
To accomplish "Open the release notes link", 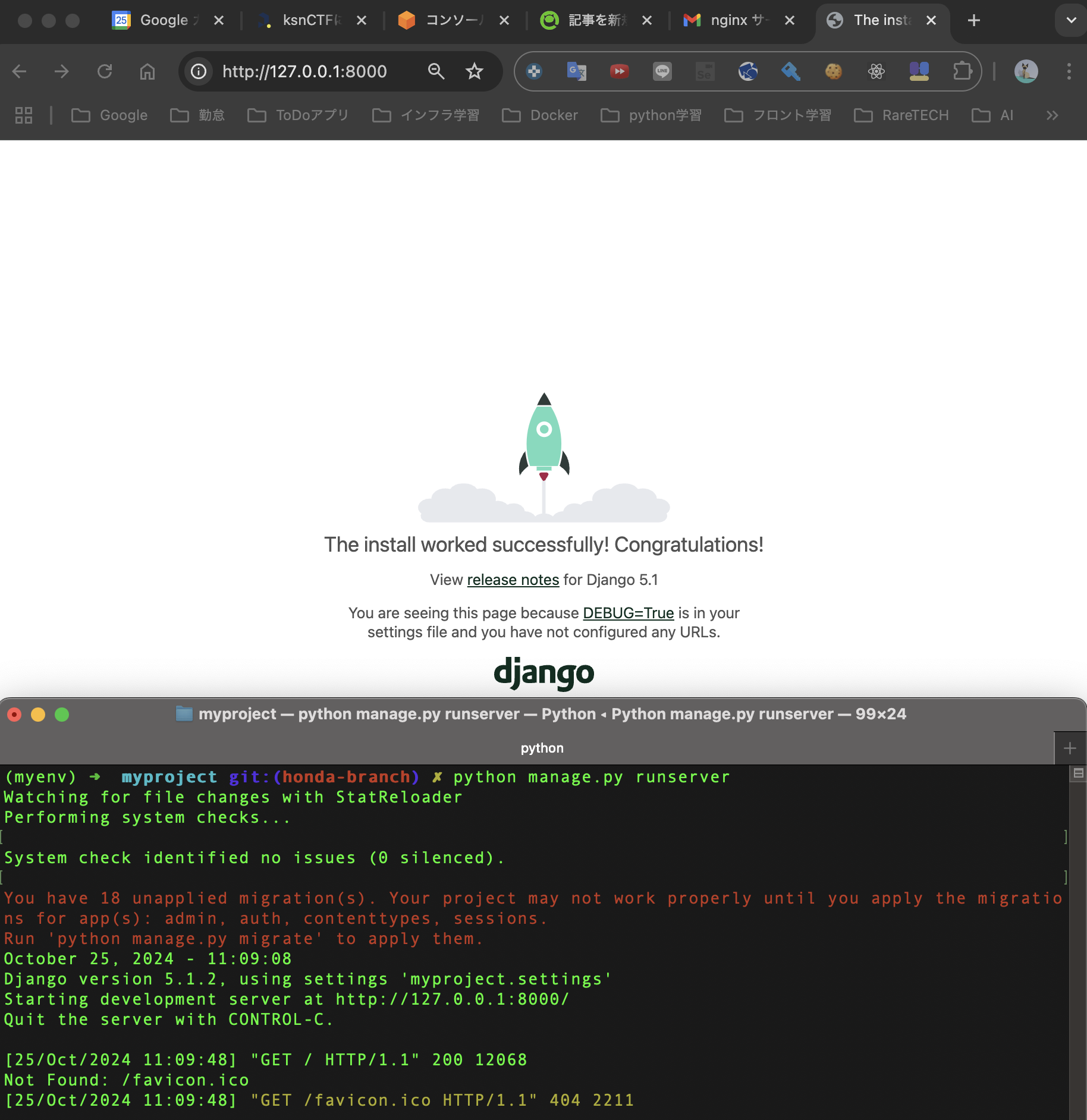I will [513, 580].
